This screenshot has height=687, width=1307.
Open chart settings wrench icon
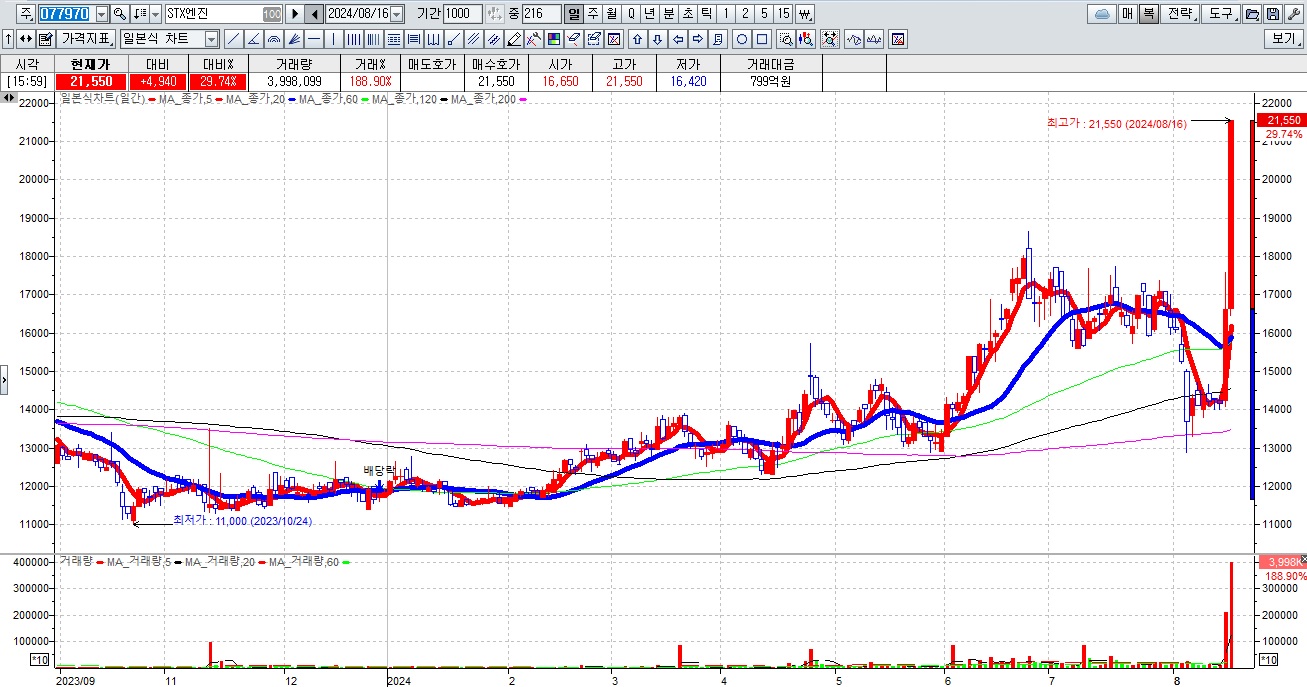(x=1293, y=14)
